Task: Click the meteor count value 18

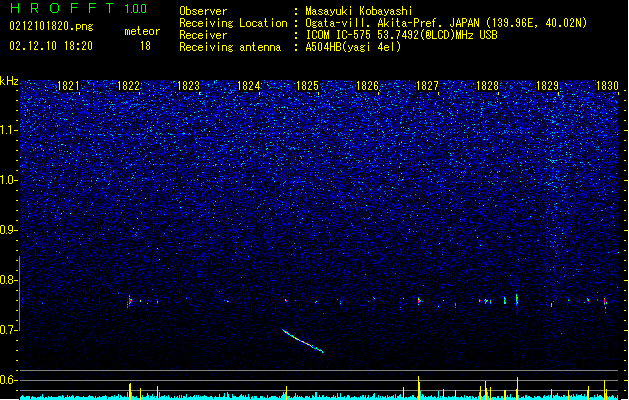Action: (145, 46)
